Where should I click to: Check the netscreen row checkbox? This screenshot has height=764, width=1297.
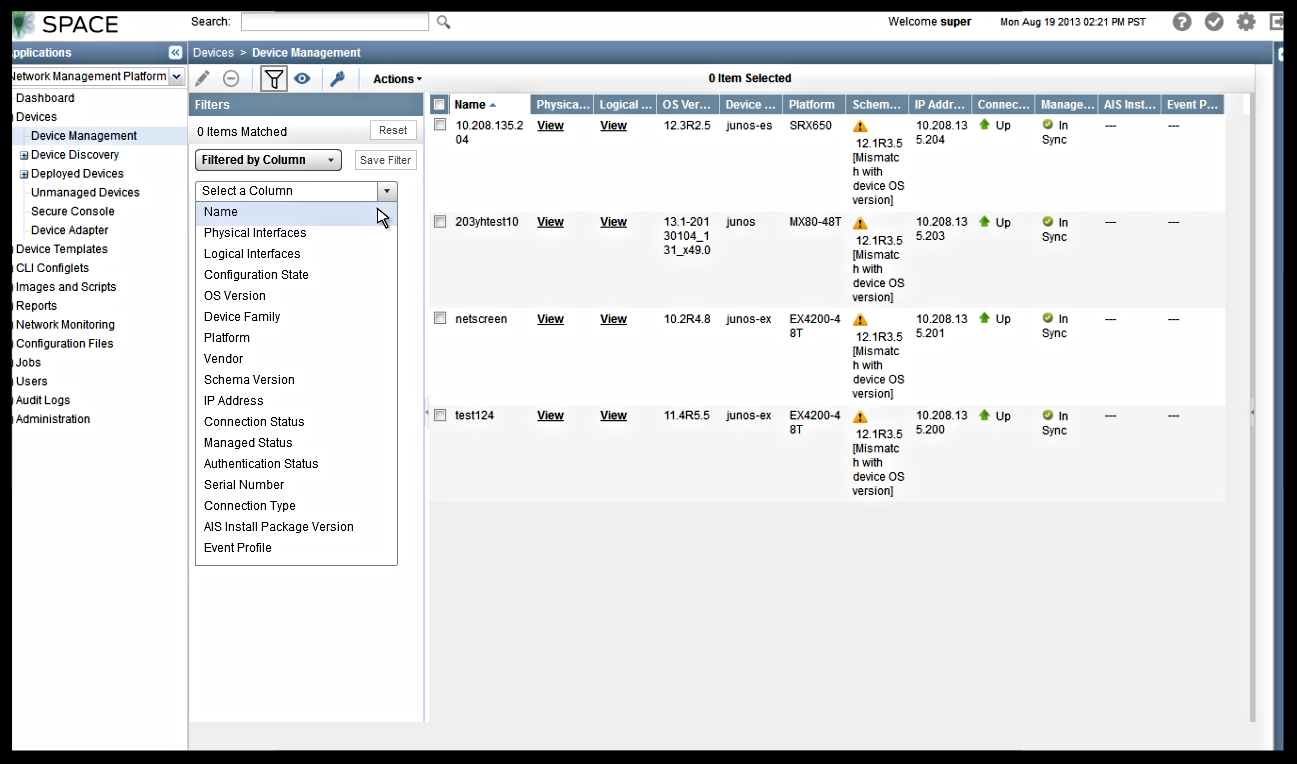(x=440, y=318)
